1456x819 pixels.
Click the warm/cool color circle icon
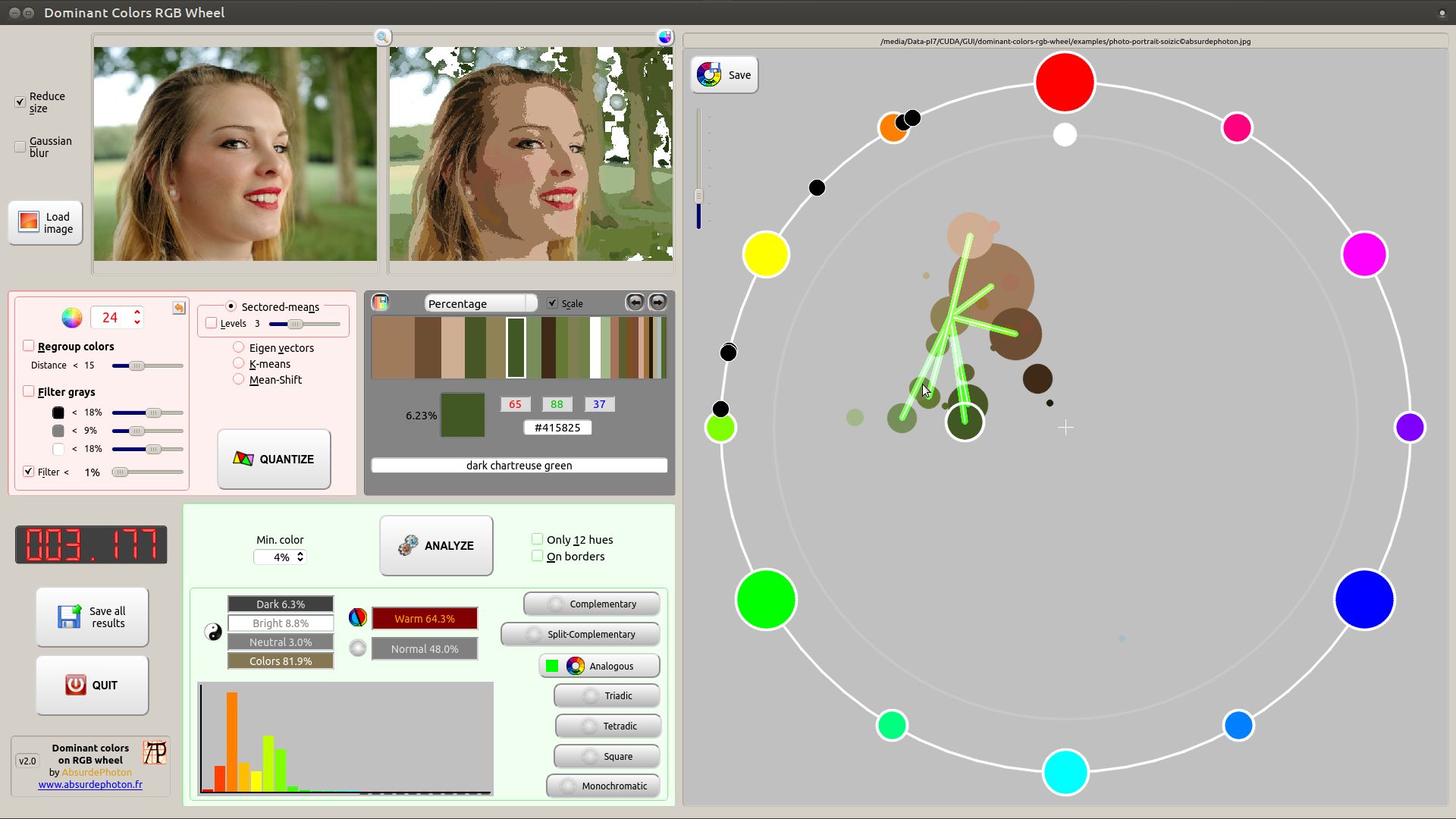point(357,617)
